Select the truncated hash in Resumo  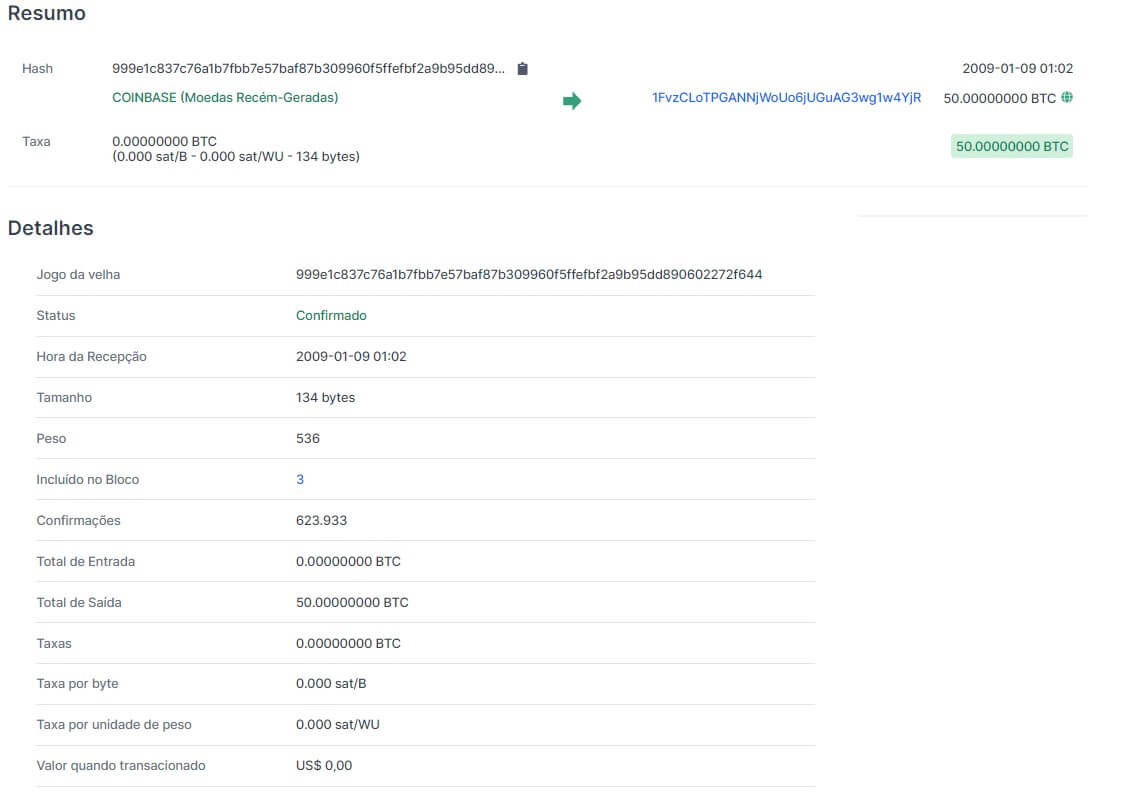pyautogui.click(x=308, y=68)
